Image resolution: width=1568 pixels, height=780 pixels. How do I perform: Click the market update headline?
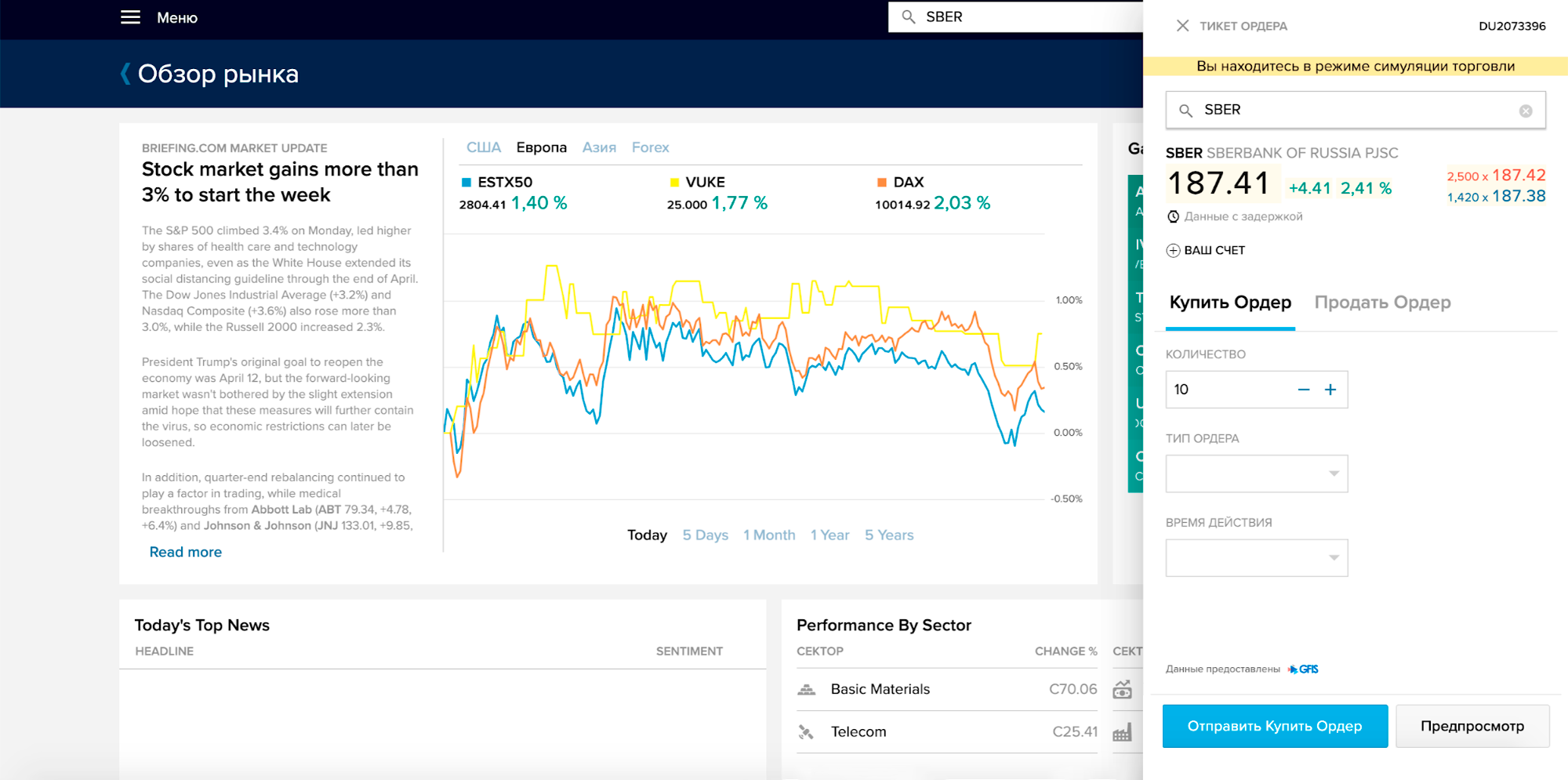280,182
